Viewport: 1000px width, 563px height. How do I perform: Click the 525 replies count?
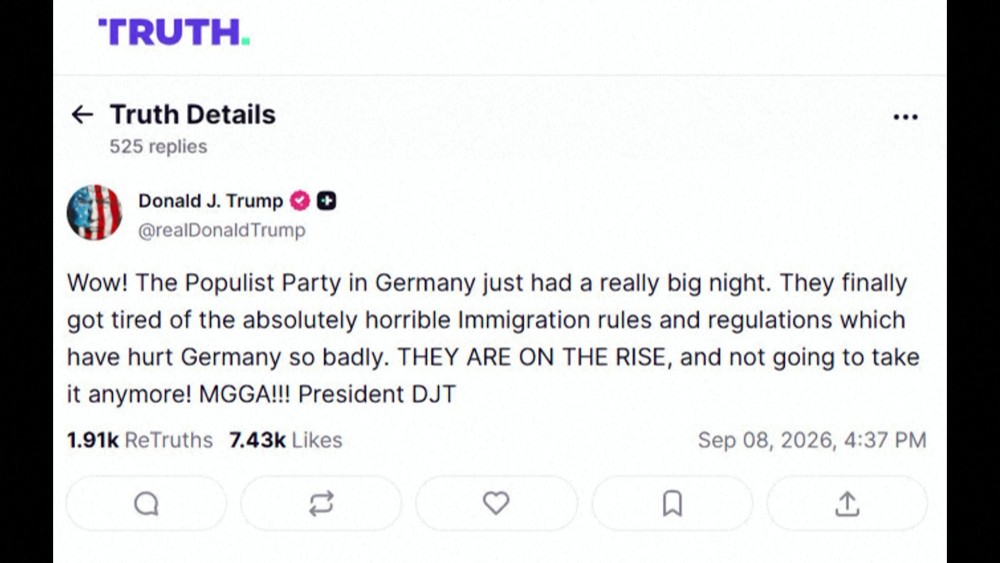pos(158,147)
